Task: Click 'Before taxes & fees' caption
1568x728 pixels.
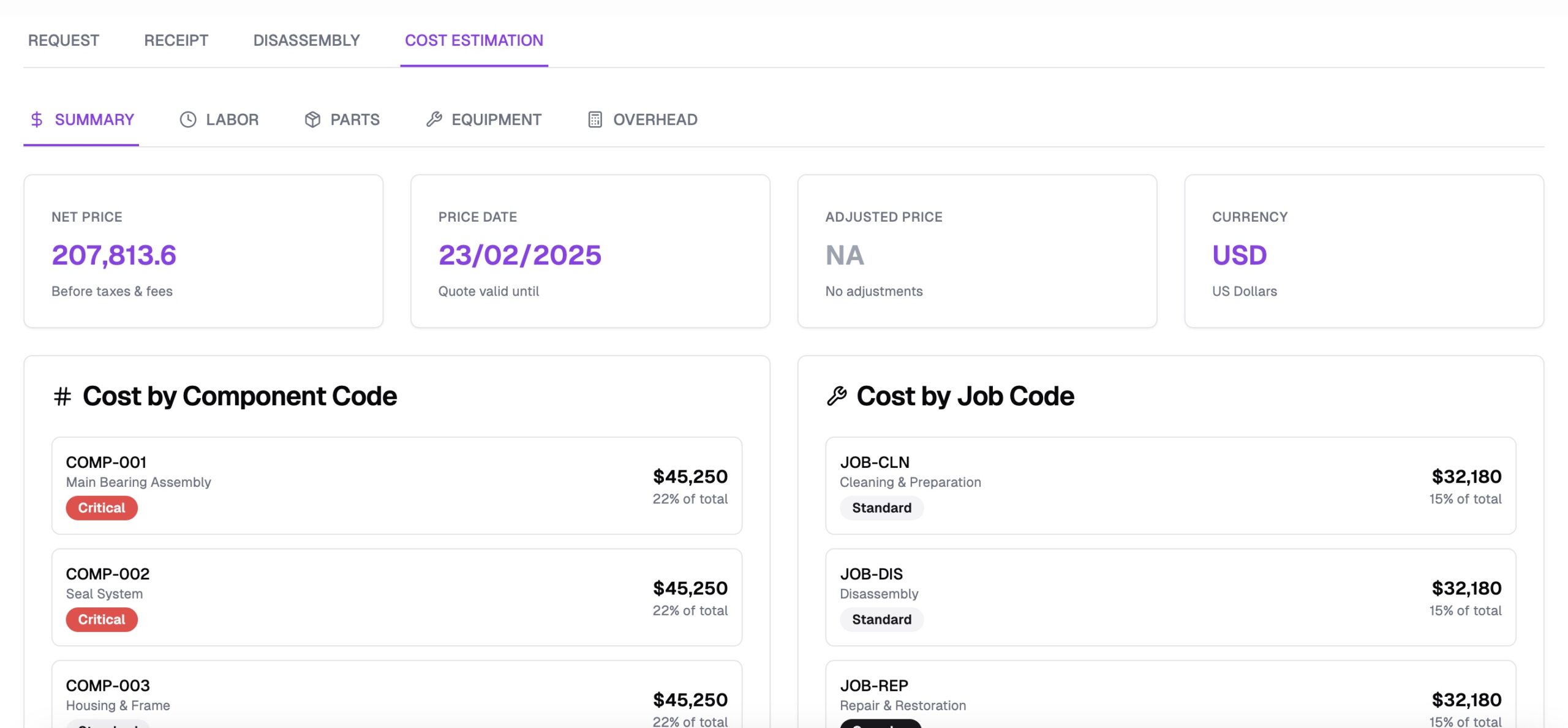Action: click(x=112, y=291)
